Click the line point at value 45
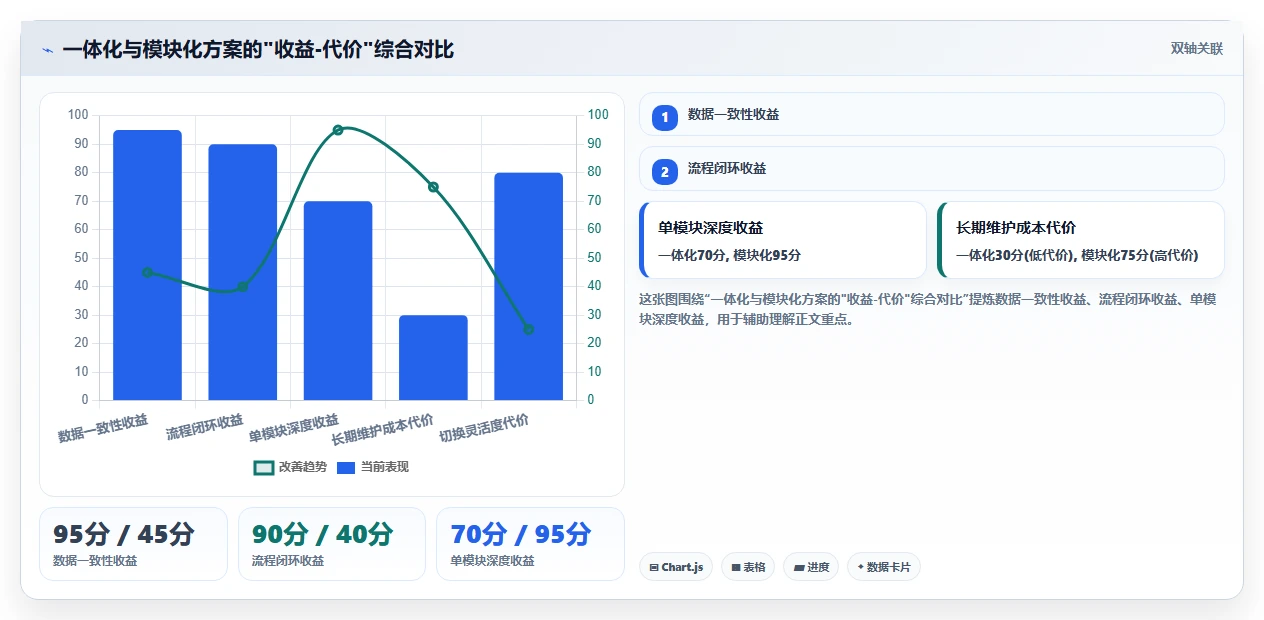The height and width of the screenshot is (620, 1264). point(147,272)
